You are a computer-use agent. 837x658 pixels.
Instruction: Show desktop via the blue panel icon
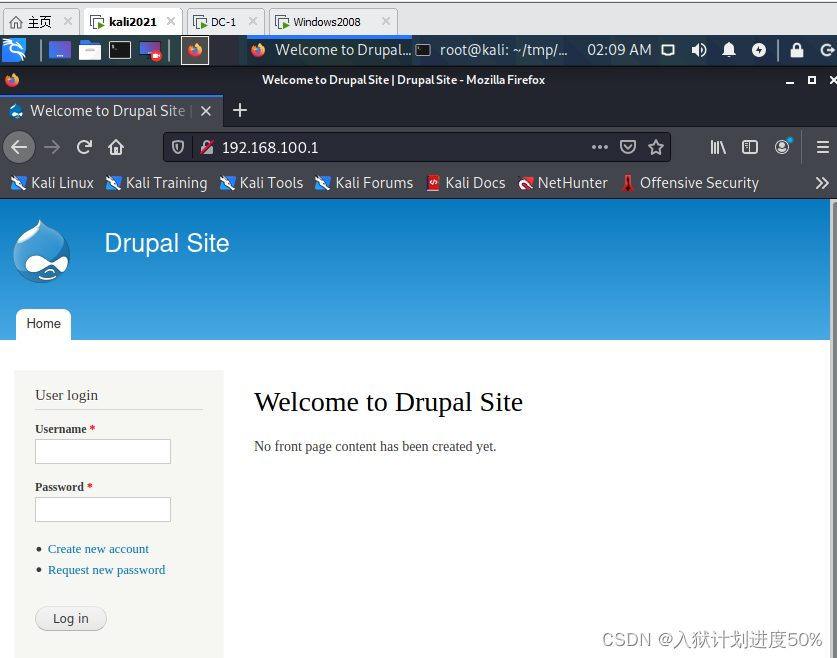tap(60, 51)
